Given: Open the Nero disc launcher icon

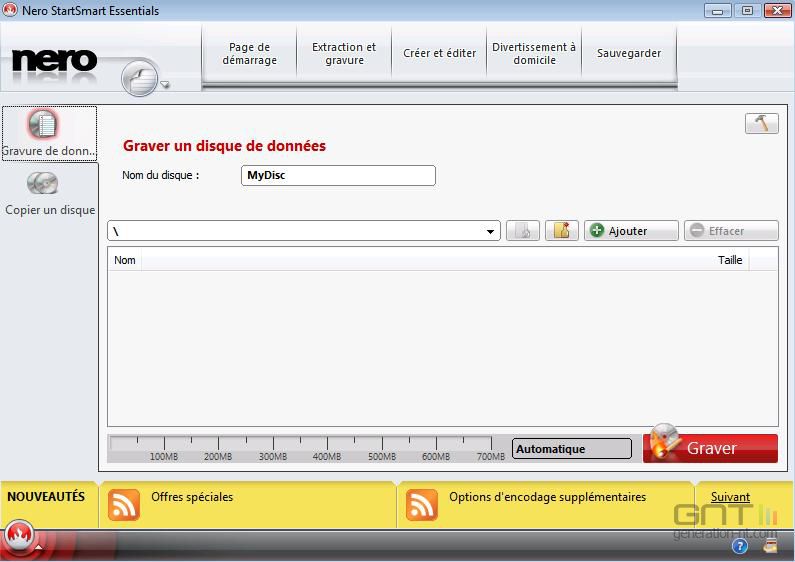Looking at the screenshot, I should point(139,78).
